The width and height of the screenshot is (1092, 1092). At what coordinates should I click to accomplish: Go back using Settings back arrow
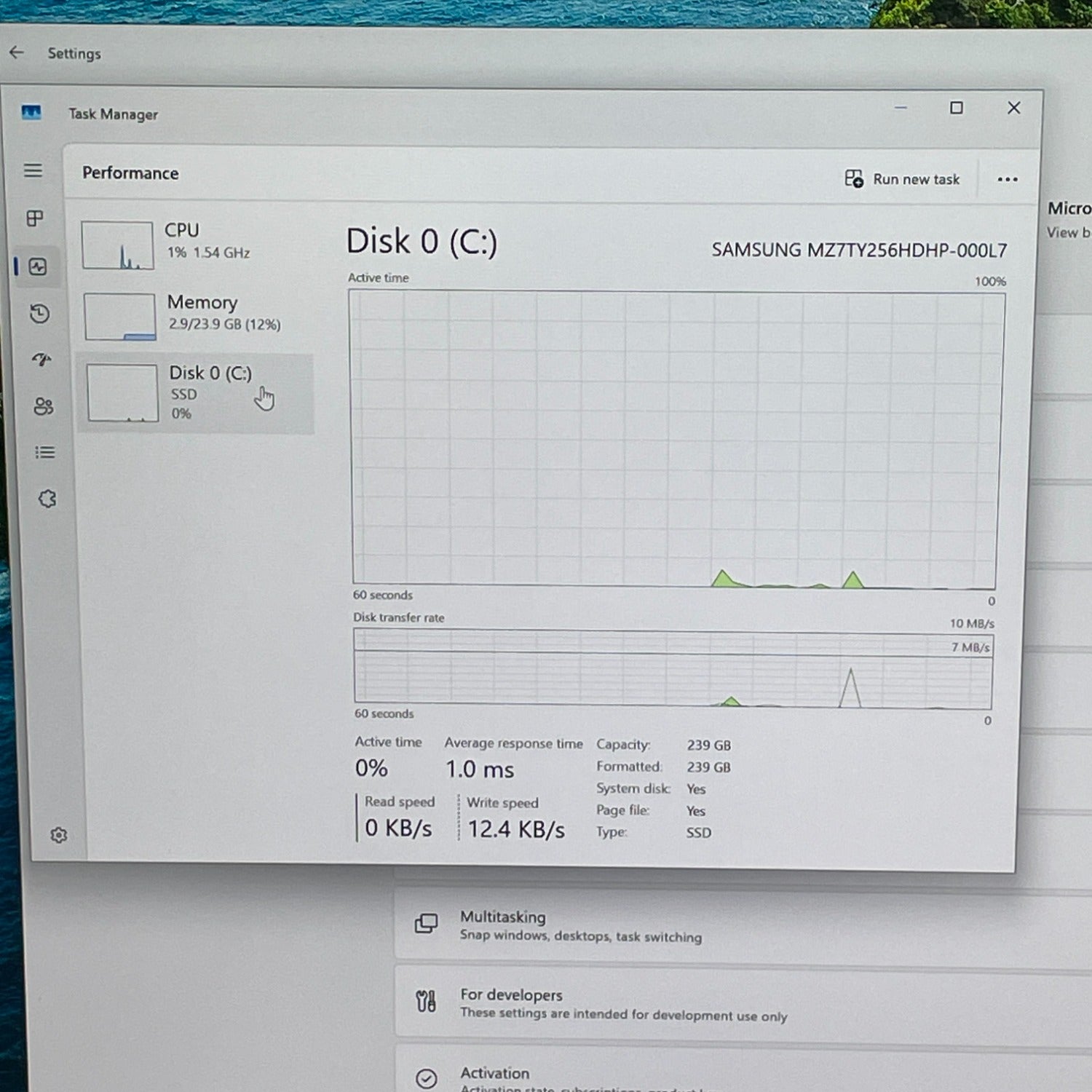click(17, 52)
